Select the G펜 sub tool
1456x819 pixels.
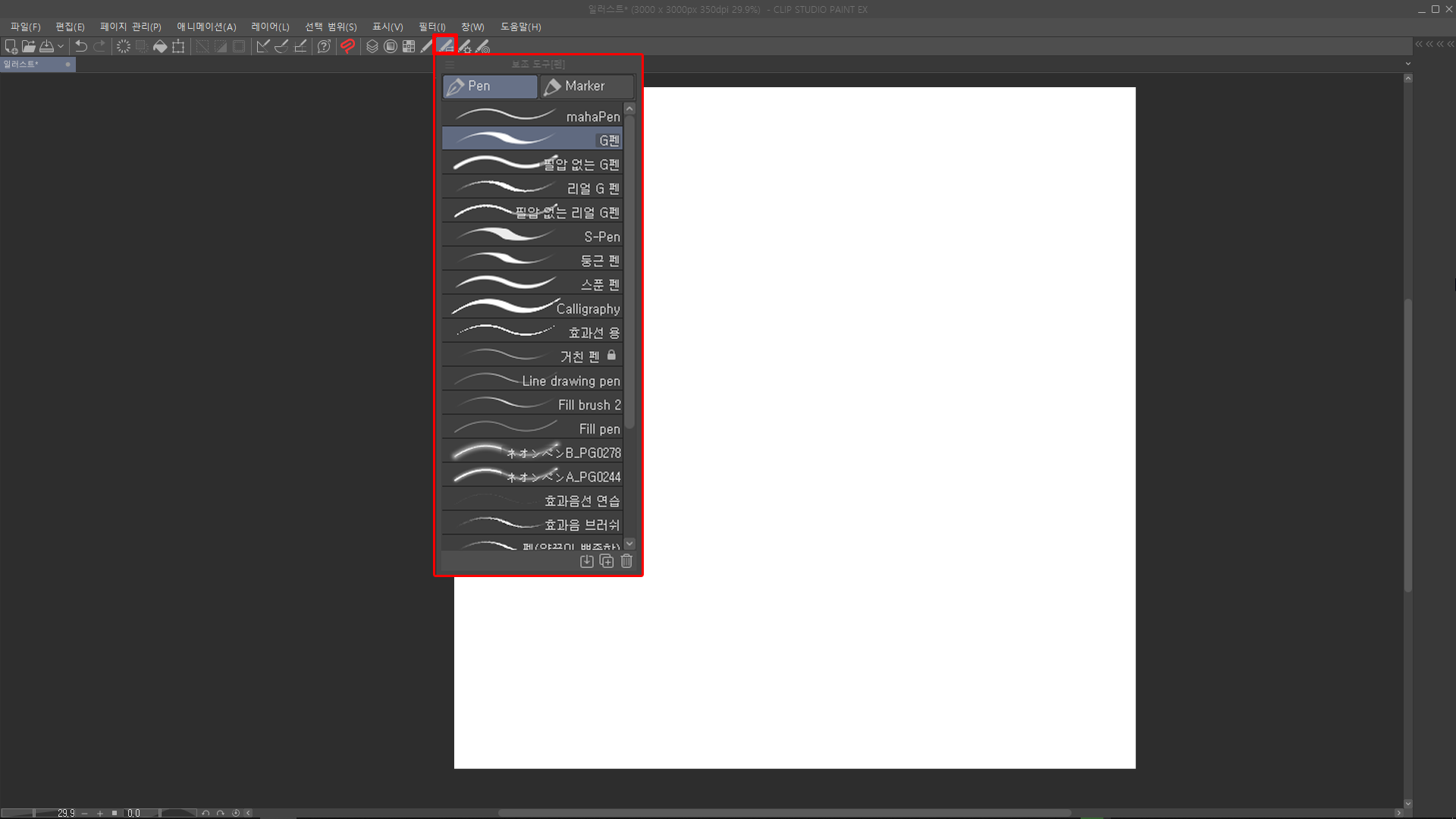point(532,140)
